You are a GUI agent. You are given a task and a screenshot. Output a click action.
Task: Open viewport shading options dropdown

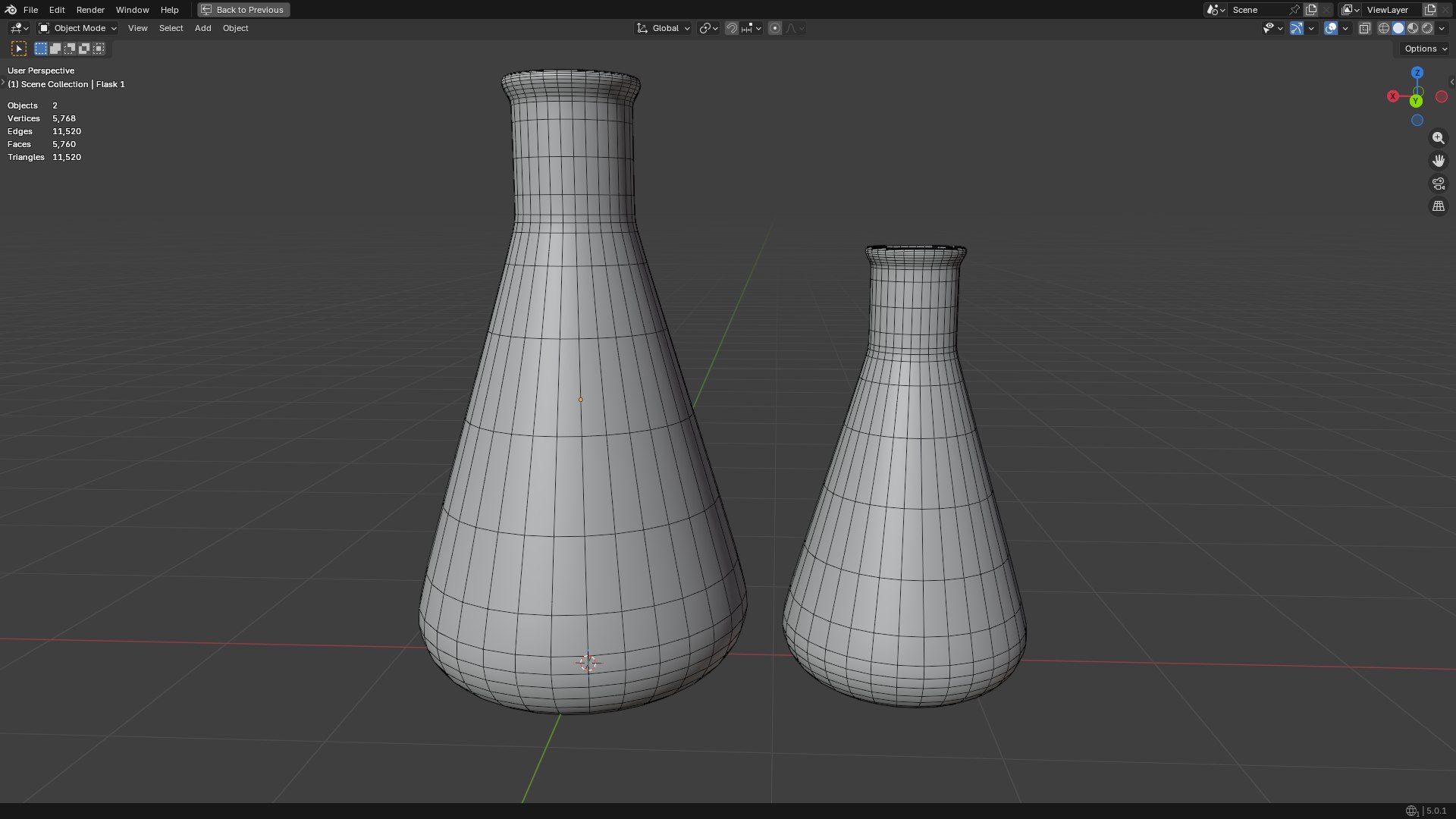(x=1442, y=28)
